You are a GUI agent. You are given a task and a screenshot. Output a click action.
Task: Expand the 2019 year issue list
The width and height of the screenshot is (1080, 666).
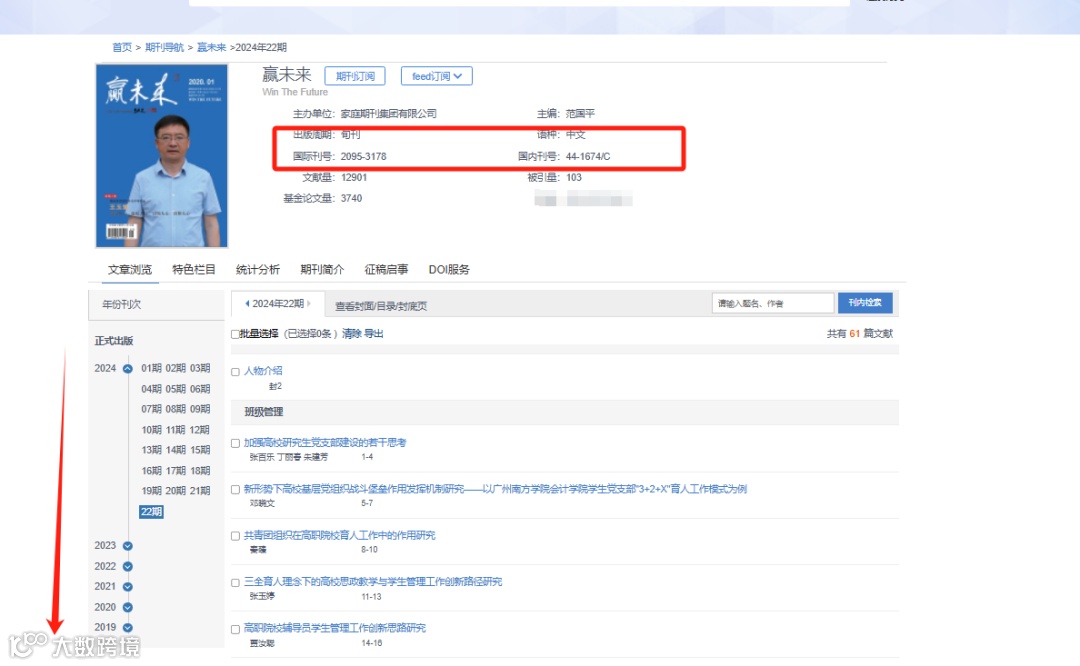pos(127,627)
